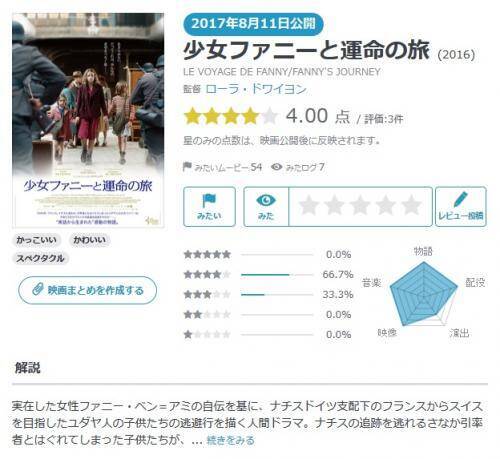Click the みたいムービー 54 count
500x459 pixels.
(222, 167)
